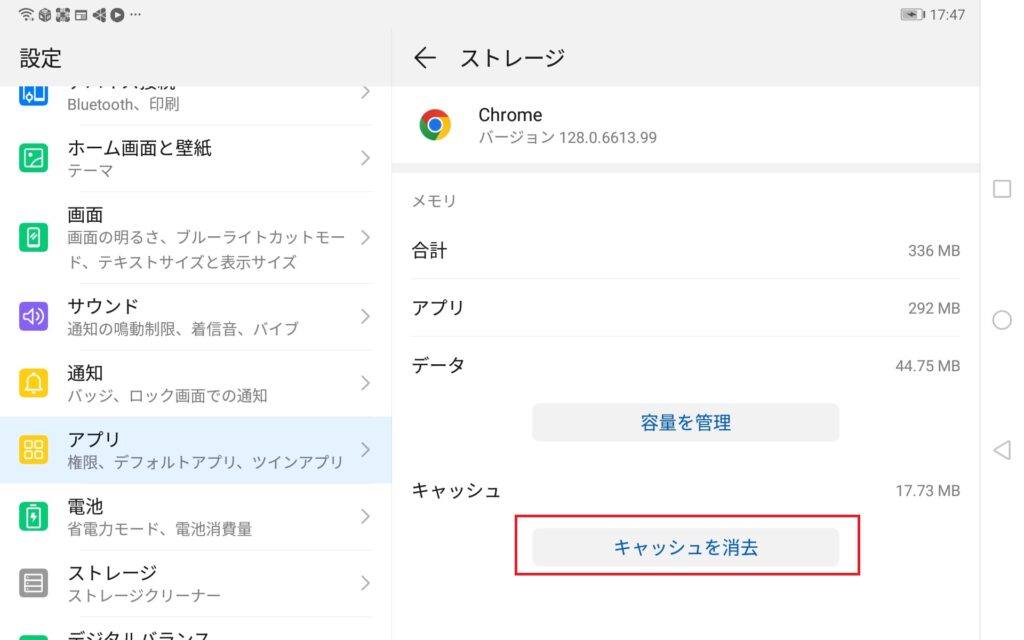Tap the play circle status bar icon
This screenshot has width=1024, height=640.
(118, 14)
